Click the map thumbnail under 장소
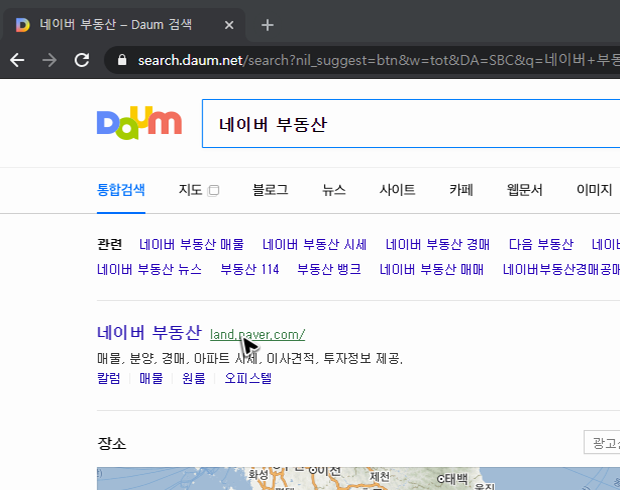620x490 pixels. tap(358, 479)
